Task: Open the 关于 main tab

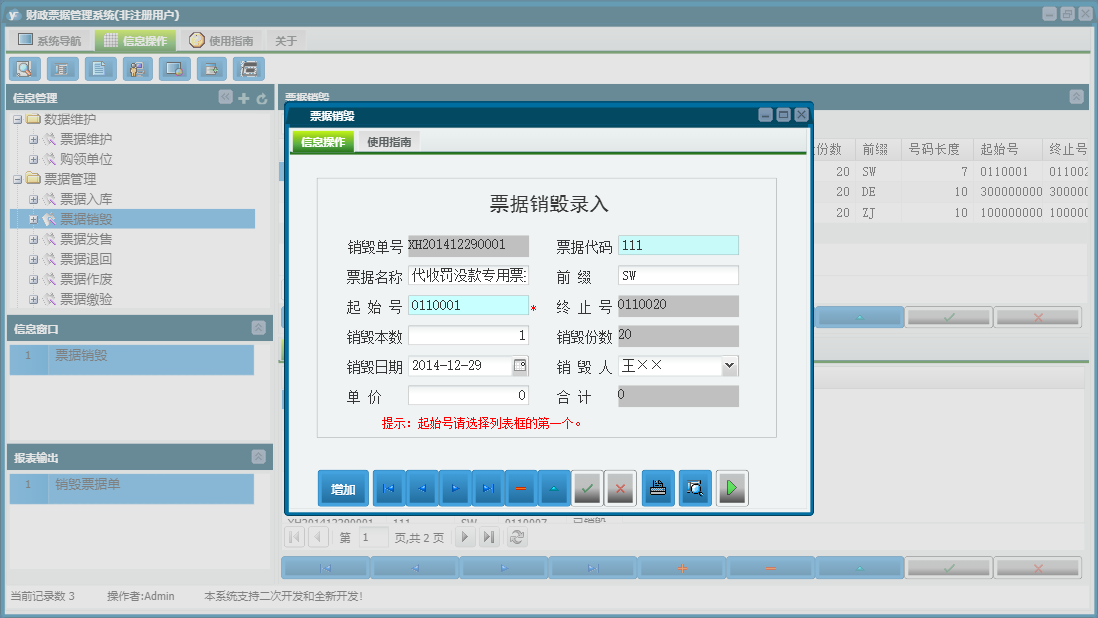Action: [286, 41]
